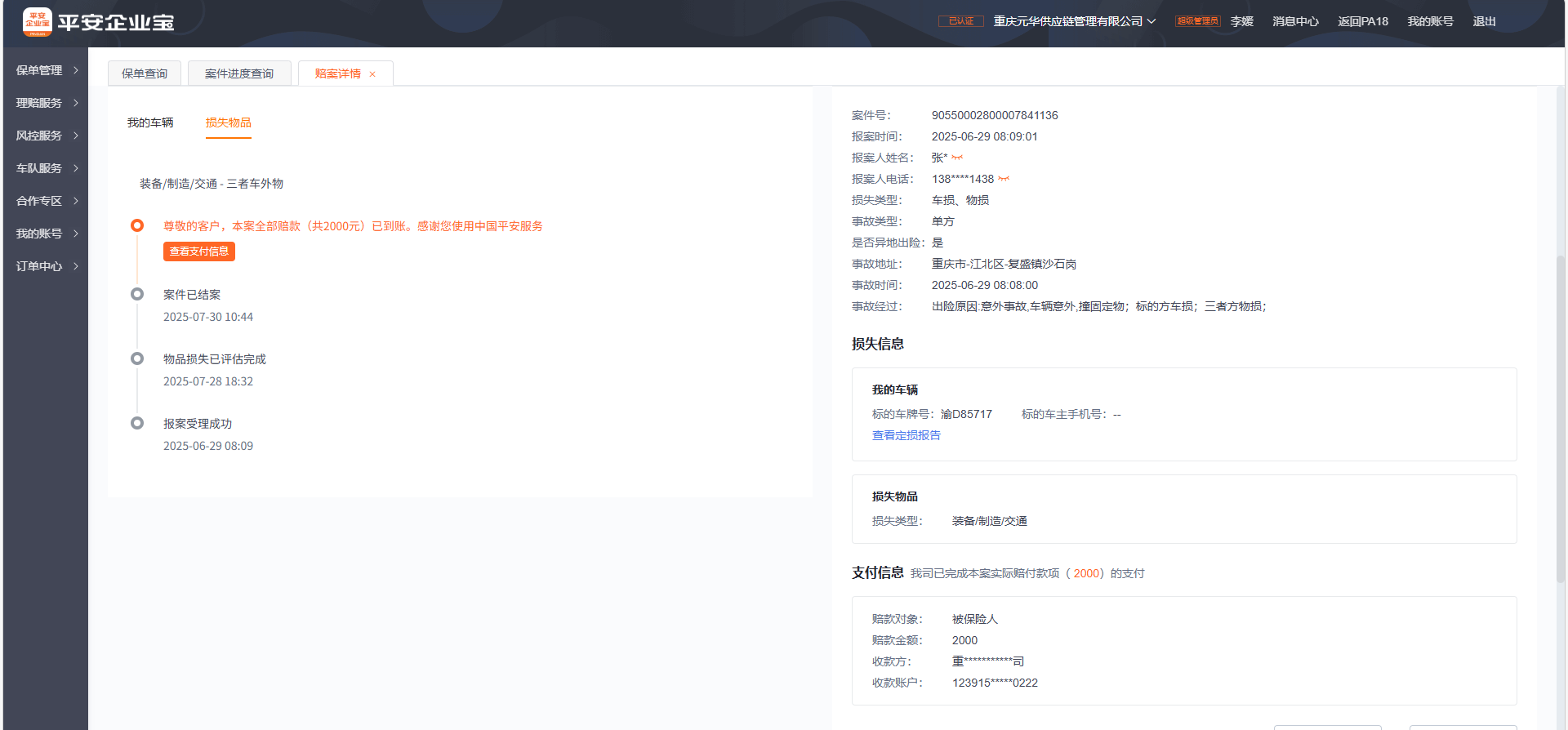Expand 保单管理 in the sidebar
This screenshot has height=730, width=1568.
click(x=47, y=70)
